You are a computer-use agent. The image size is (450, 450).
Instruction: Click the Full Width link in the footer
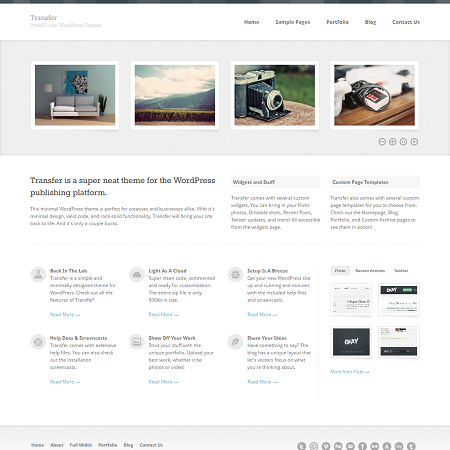[81, 445]
